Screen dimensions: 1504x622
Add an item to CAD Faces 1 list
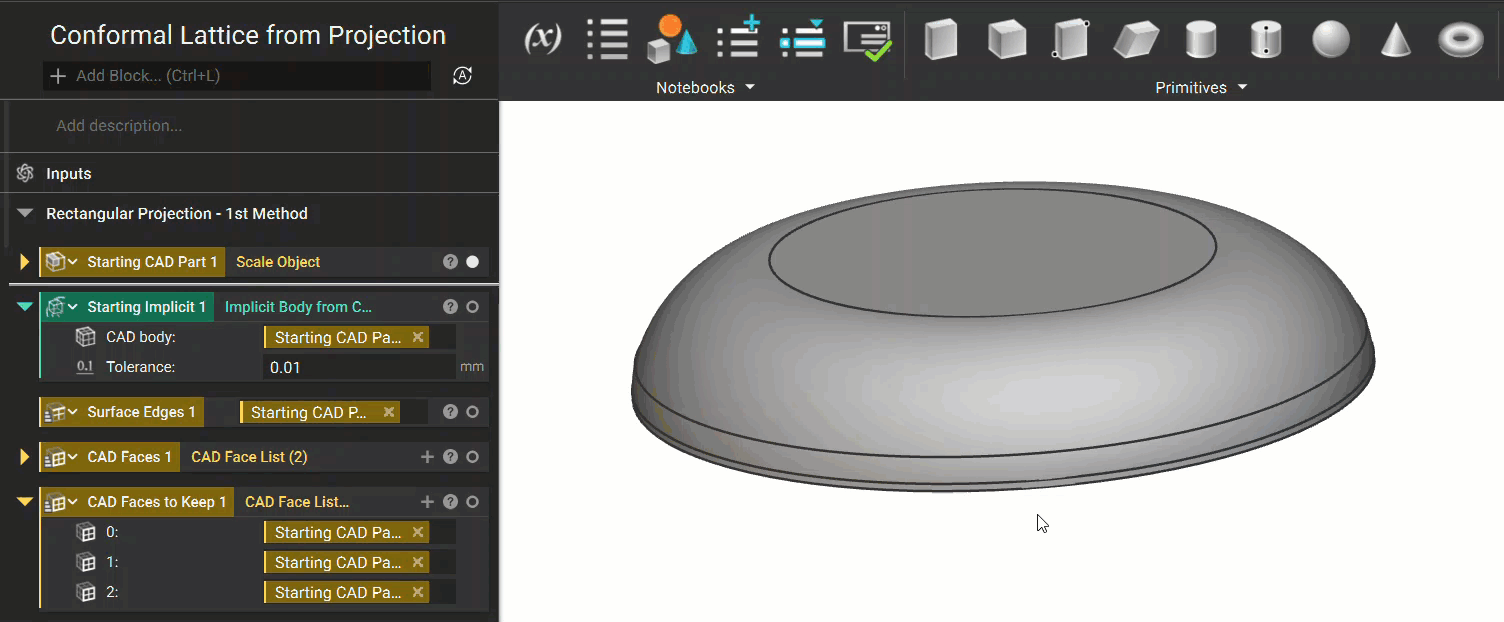point(427,457)
